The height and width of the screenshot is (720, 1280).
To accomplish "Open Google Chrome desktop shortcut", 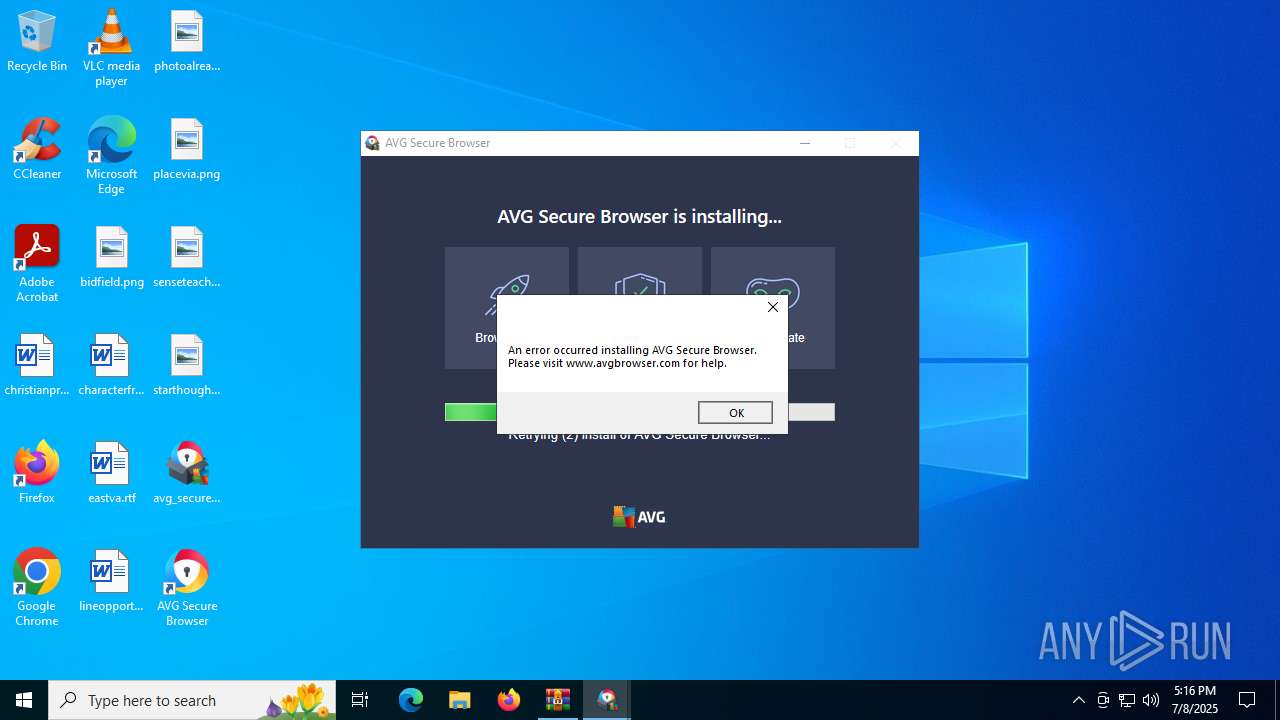I will pyautogui.click(x=37, y=588).
